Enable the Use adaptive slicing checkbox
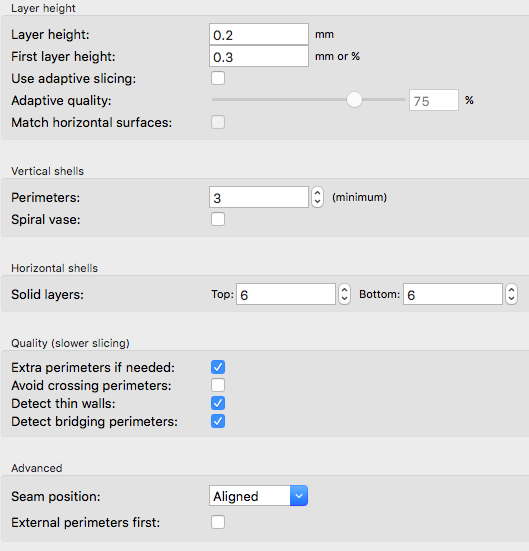529x551 pixels. (x=218, y=78)
